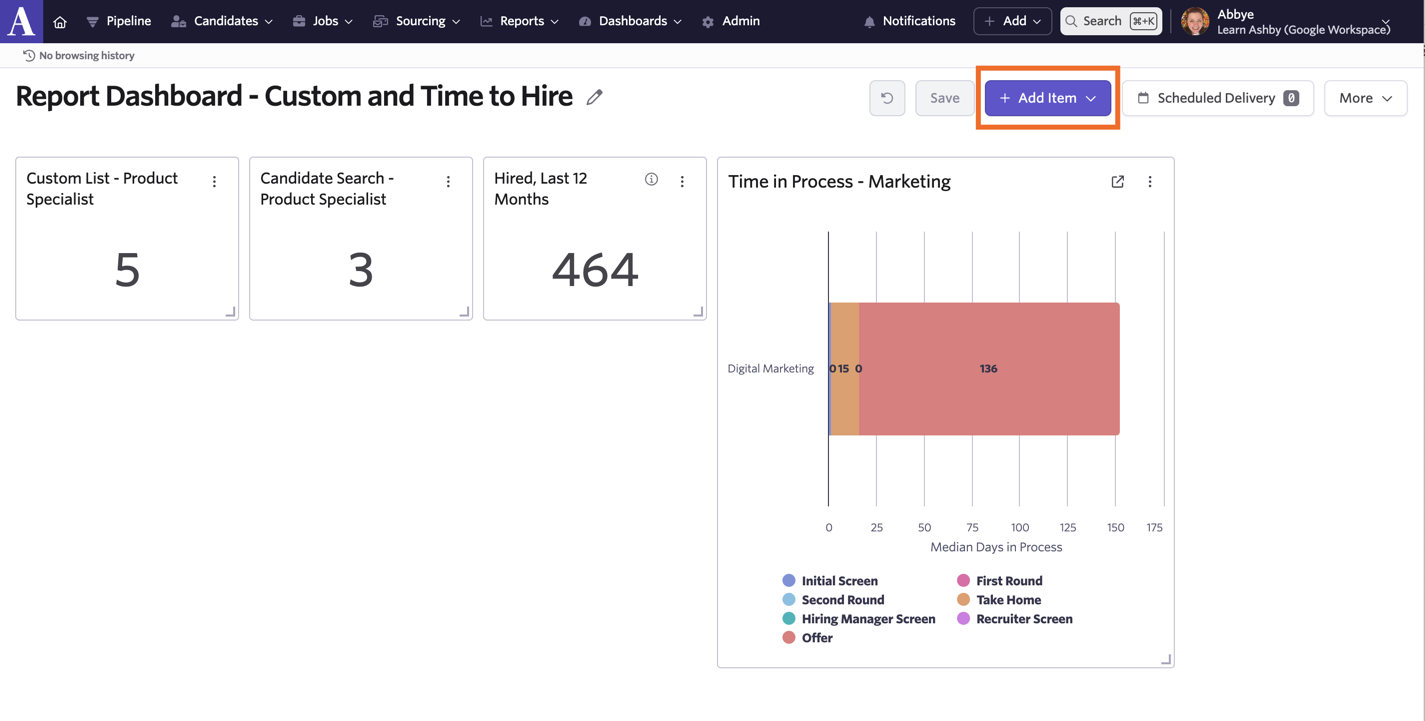Click Abbye's profile avatar
The height and width of the screenshot is (721, 1425).
(1195, 21)
